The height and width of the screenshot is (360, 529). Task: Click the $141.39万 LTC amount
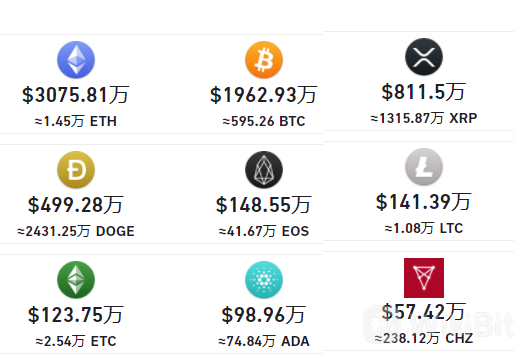click(x=423, y=202)
